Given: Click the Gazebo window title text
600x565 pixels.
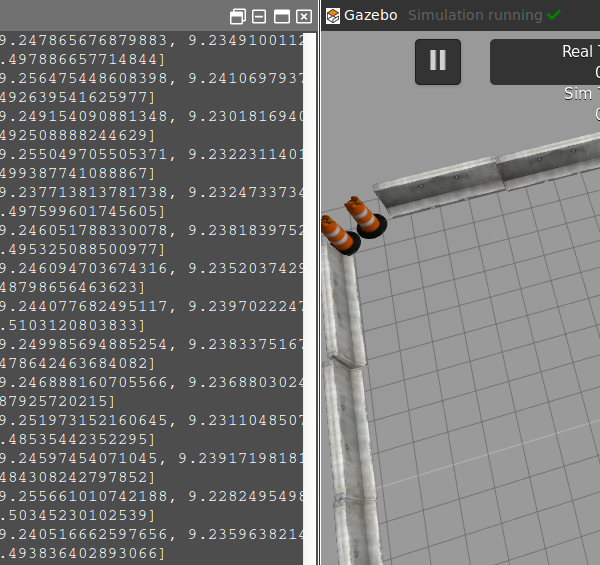Looking at the screenshot, I should 372,15.
